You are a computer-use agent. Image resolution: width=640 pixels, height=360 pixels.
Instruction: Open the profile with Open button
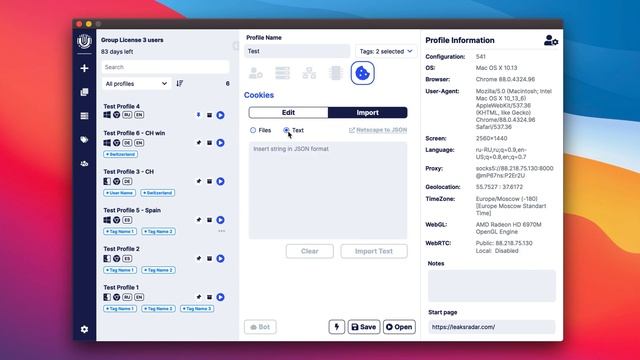click(x=399, y=327)
